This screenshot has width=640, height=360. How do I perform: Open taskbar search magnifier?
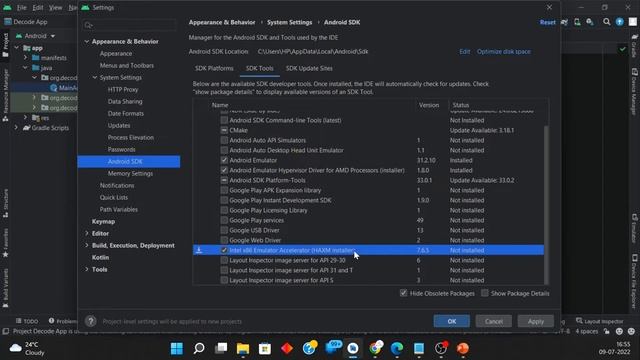click(x=199, y=349)
